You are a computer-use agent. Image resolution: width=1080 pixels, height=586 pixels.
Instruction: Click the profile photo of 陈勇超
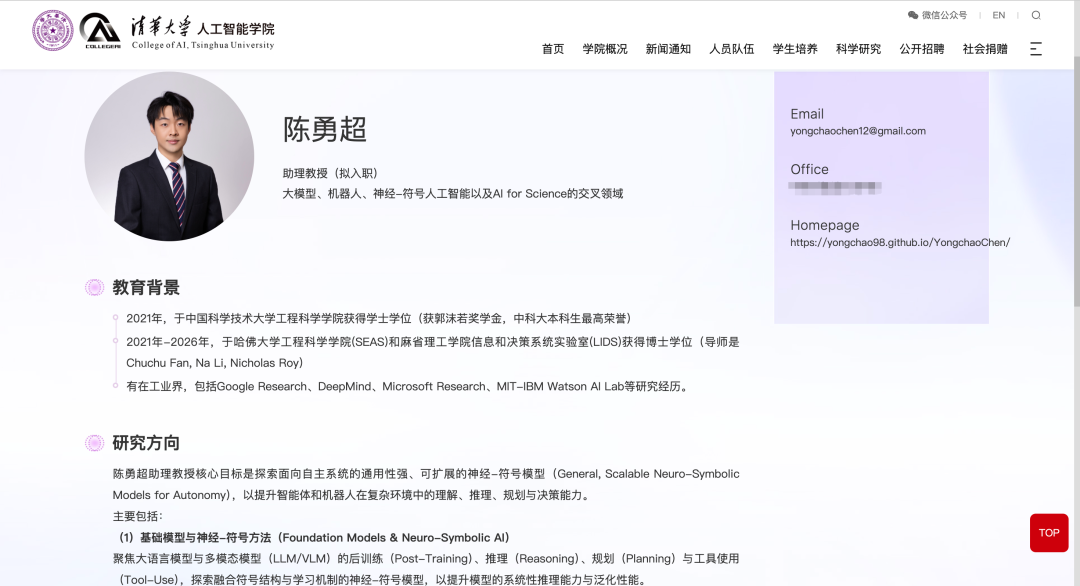169,156
